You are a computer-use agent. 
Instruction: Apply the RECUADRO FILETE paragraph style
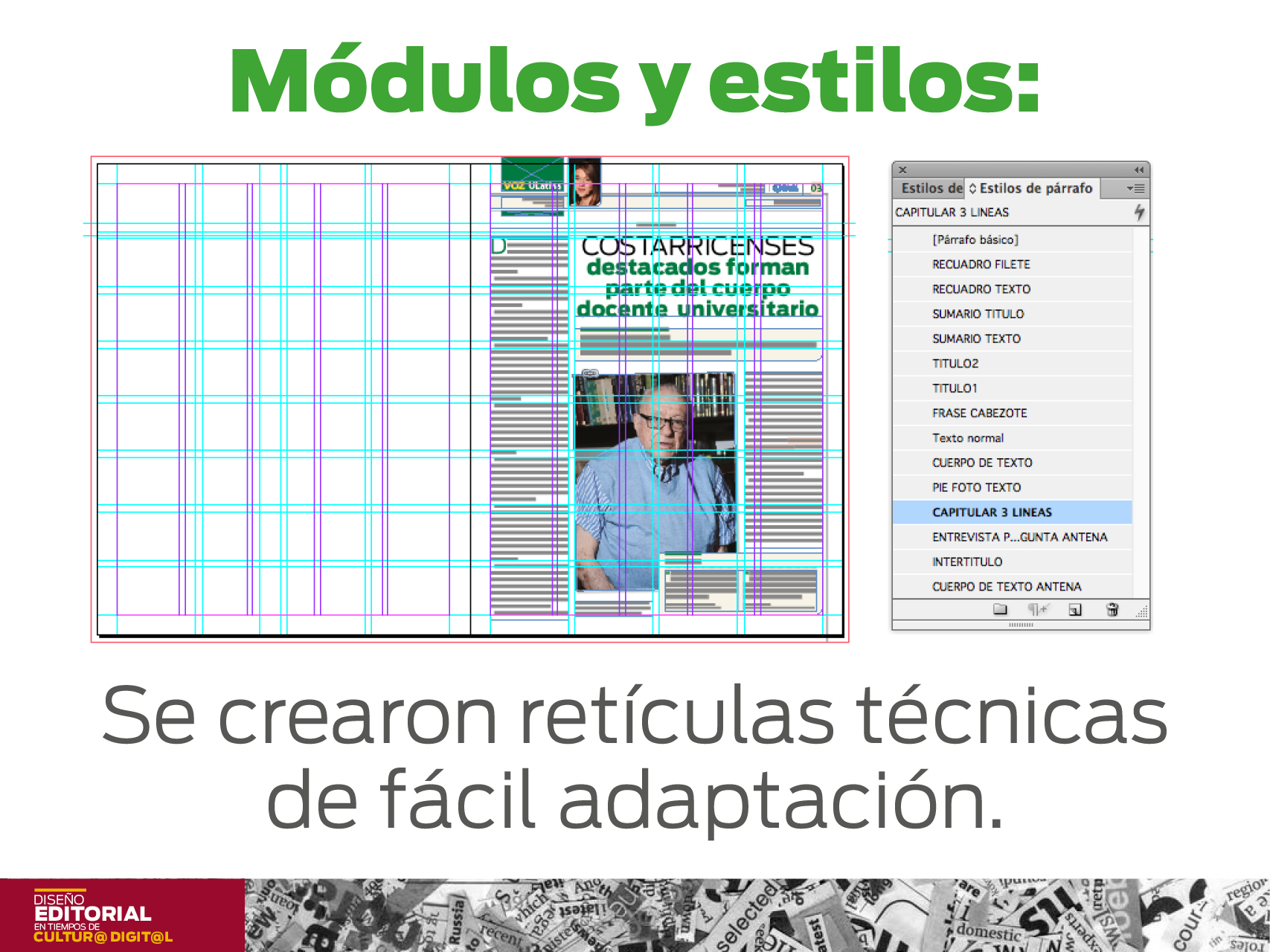981,264
